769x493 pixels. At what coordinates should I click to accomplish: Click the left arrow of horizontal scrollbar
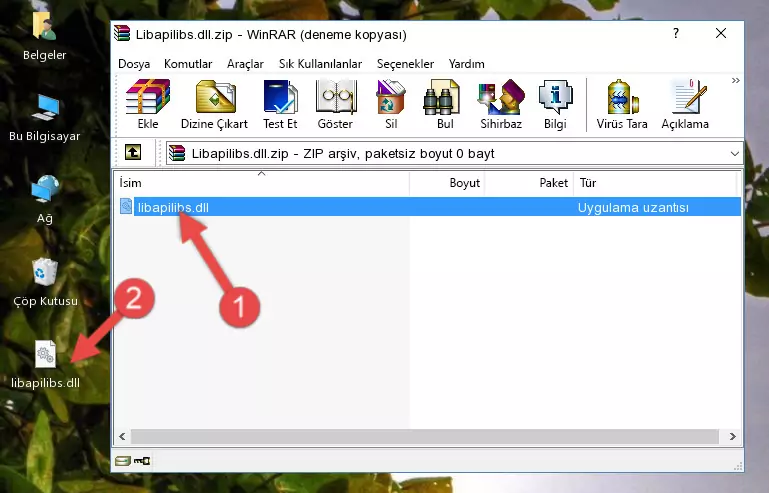coord(122,436)
